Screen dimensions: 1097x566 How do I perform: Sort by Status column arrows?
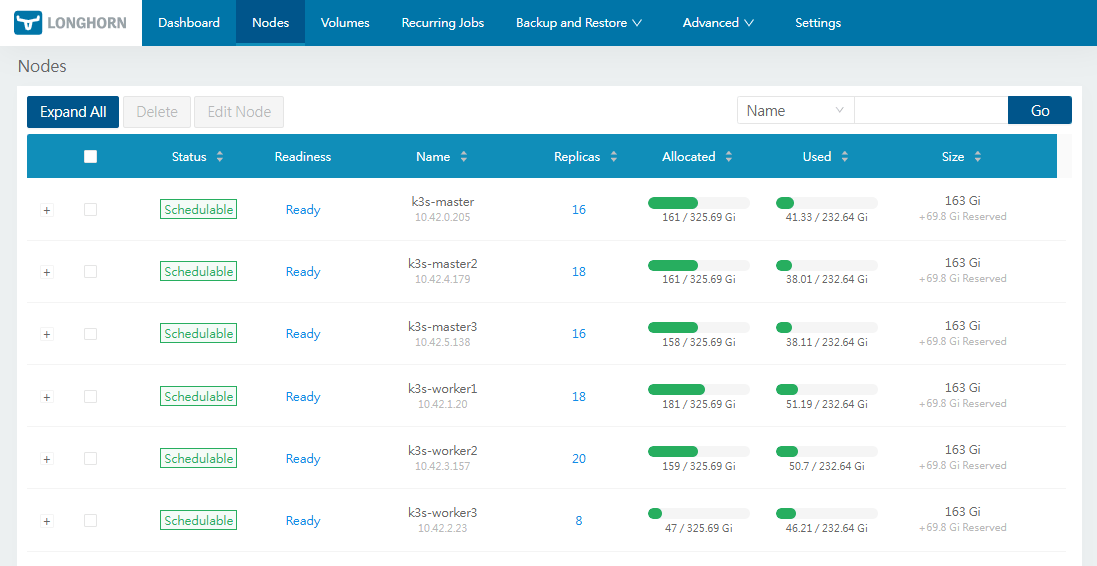tap(220, 157)
